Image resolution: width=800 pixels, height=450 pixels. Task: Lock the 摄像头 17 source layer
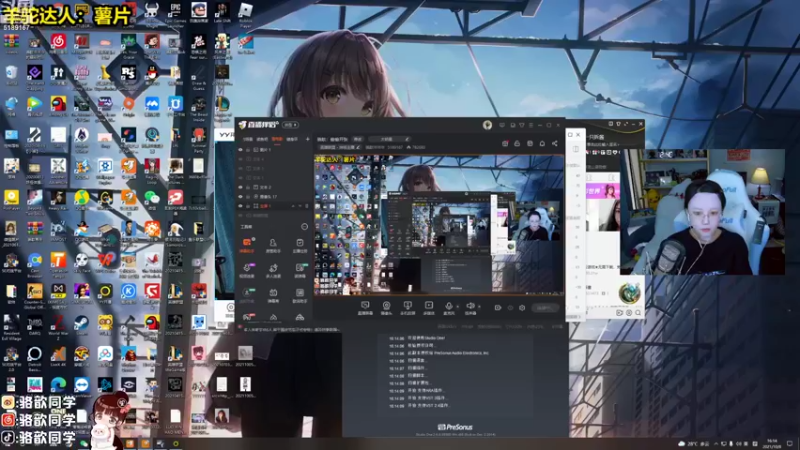[248, 196]
